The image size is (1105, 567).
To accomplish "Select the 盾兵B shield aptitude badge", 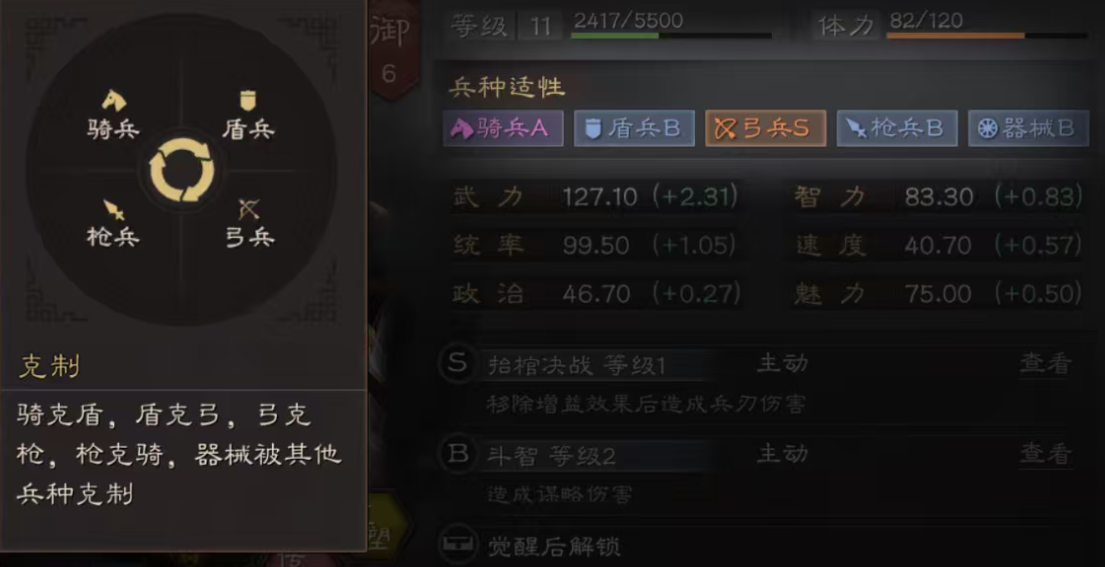I will point(634,128).
